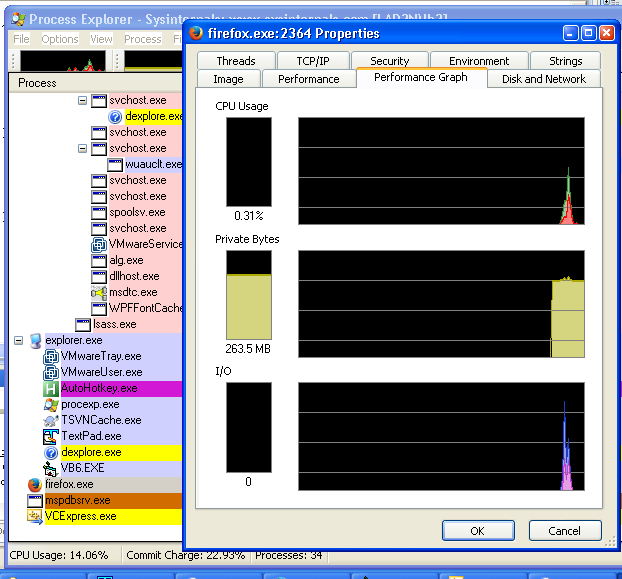Click the VB6.EXE icon
The image size is (622, 579).
(51, 468)
